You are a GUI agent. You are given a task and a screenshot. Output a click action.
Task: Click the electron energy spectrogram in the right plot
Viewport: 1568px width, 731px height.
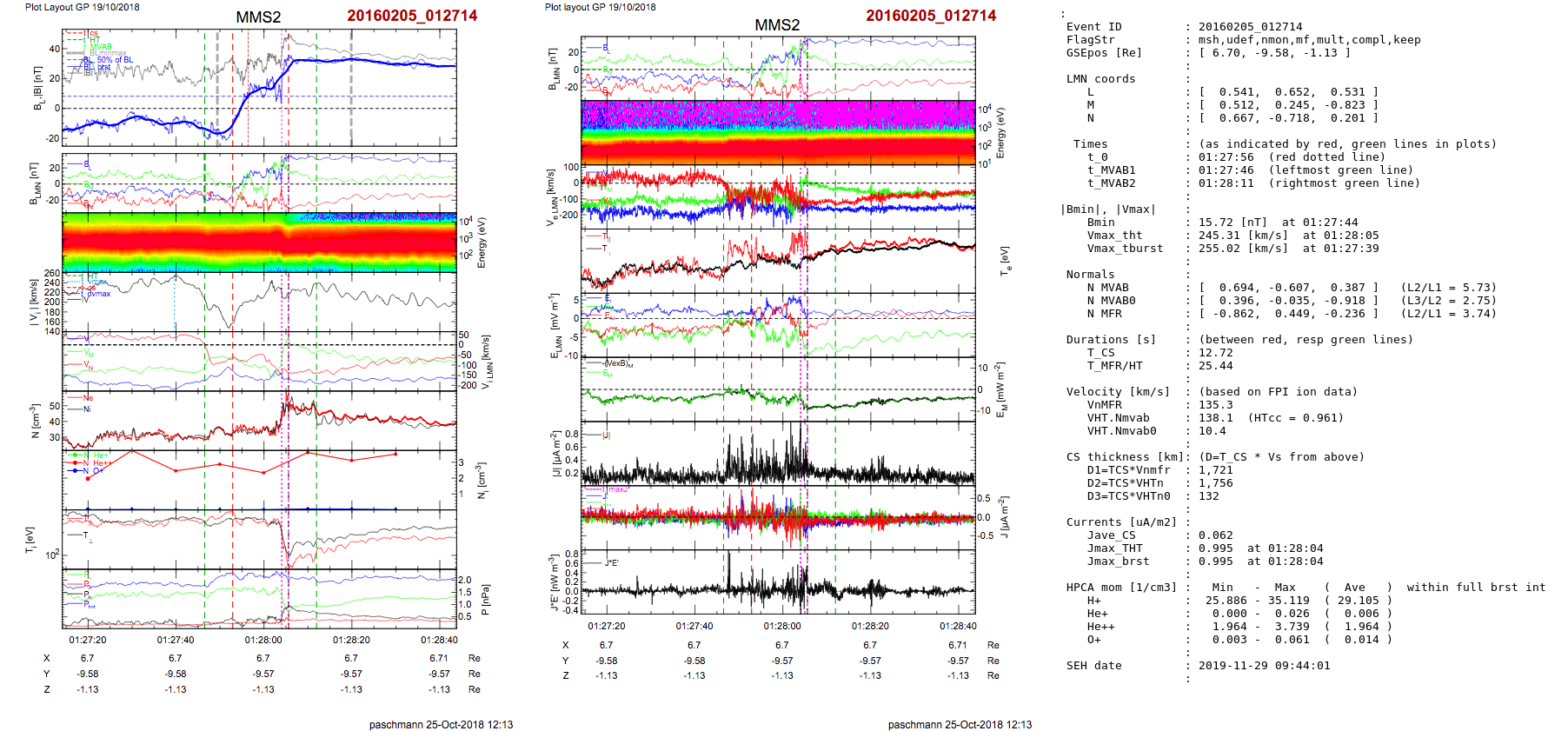[x=778, y=132]
